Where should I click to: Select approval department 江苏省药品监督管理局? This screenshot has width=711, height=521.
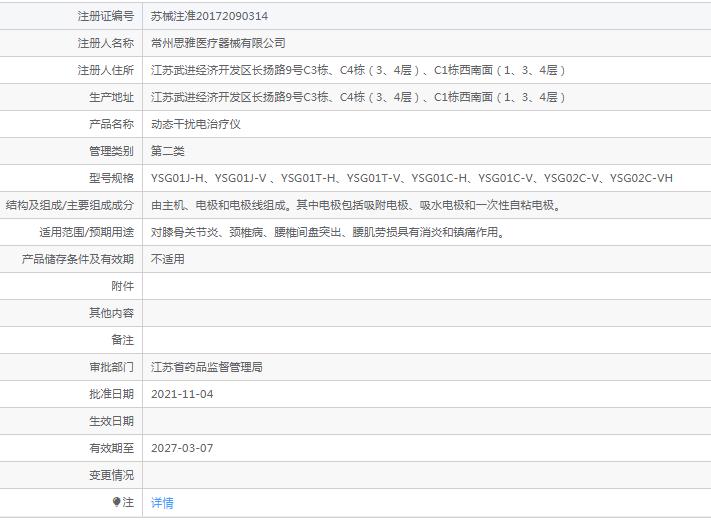pos(207,367)
